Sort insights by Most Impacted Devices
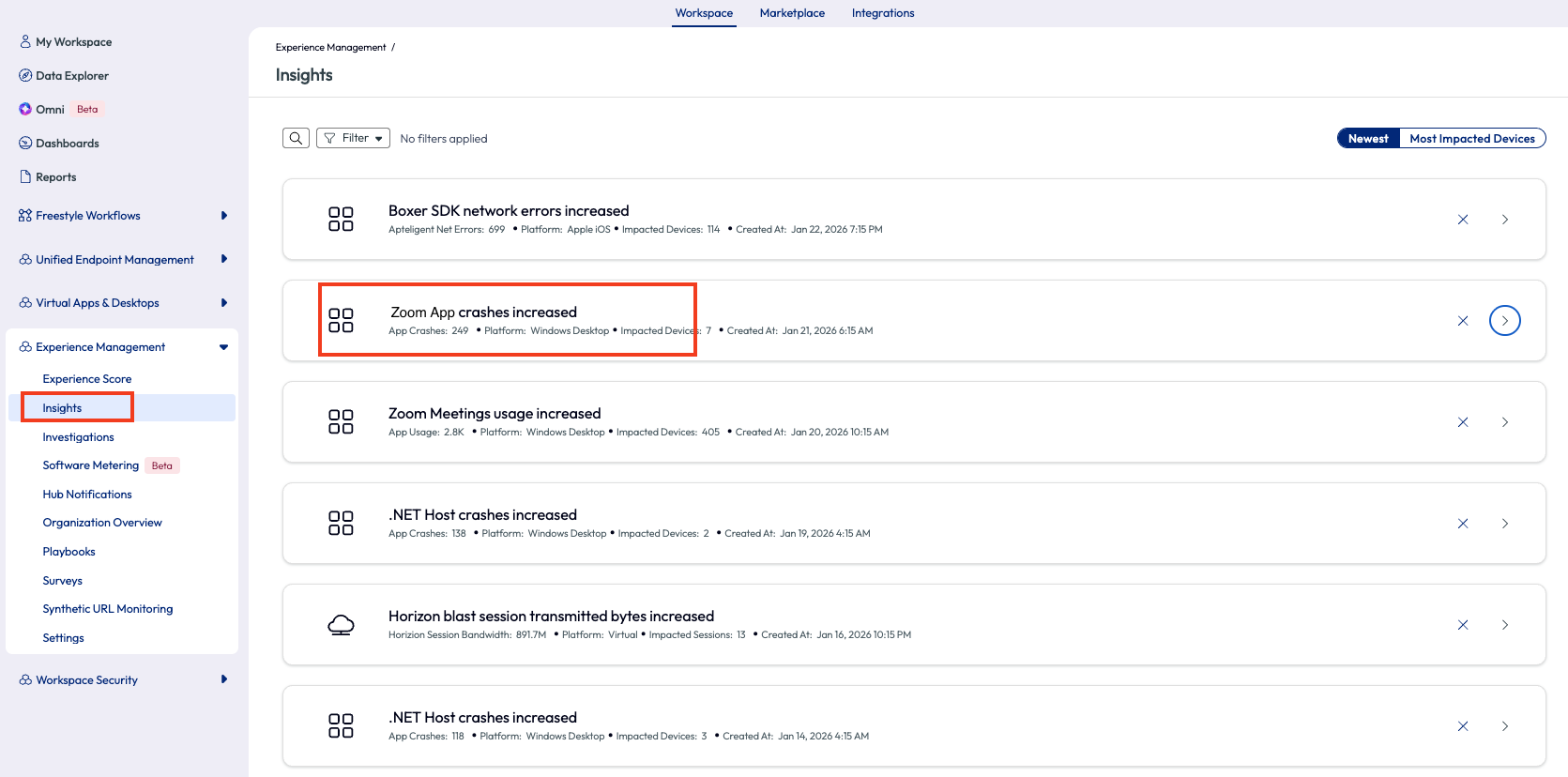 [1472, 138]
